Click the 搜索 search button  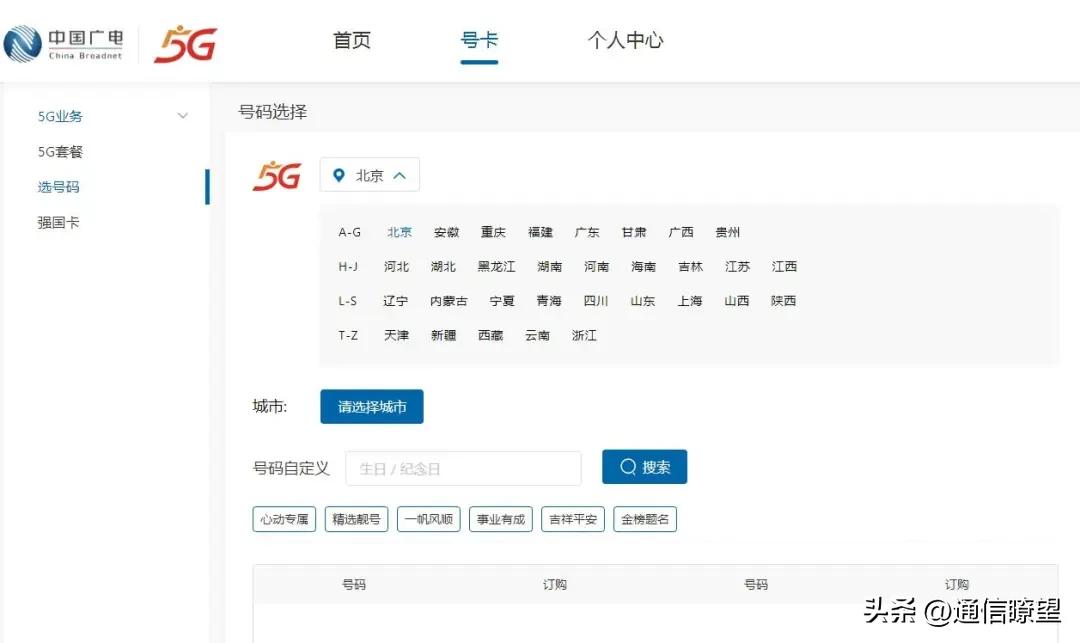coord(644,466)
